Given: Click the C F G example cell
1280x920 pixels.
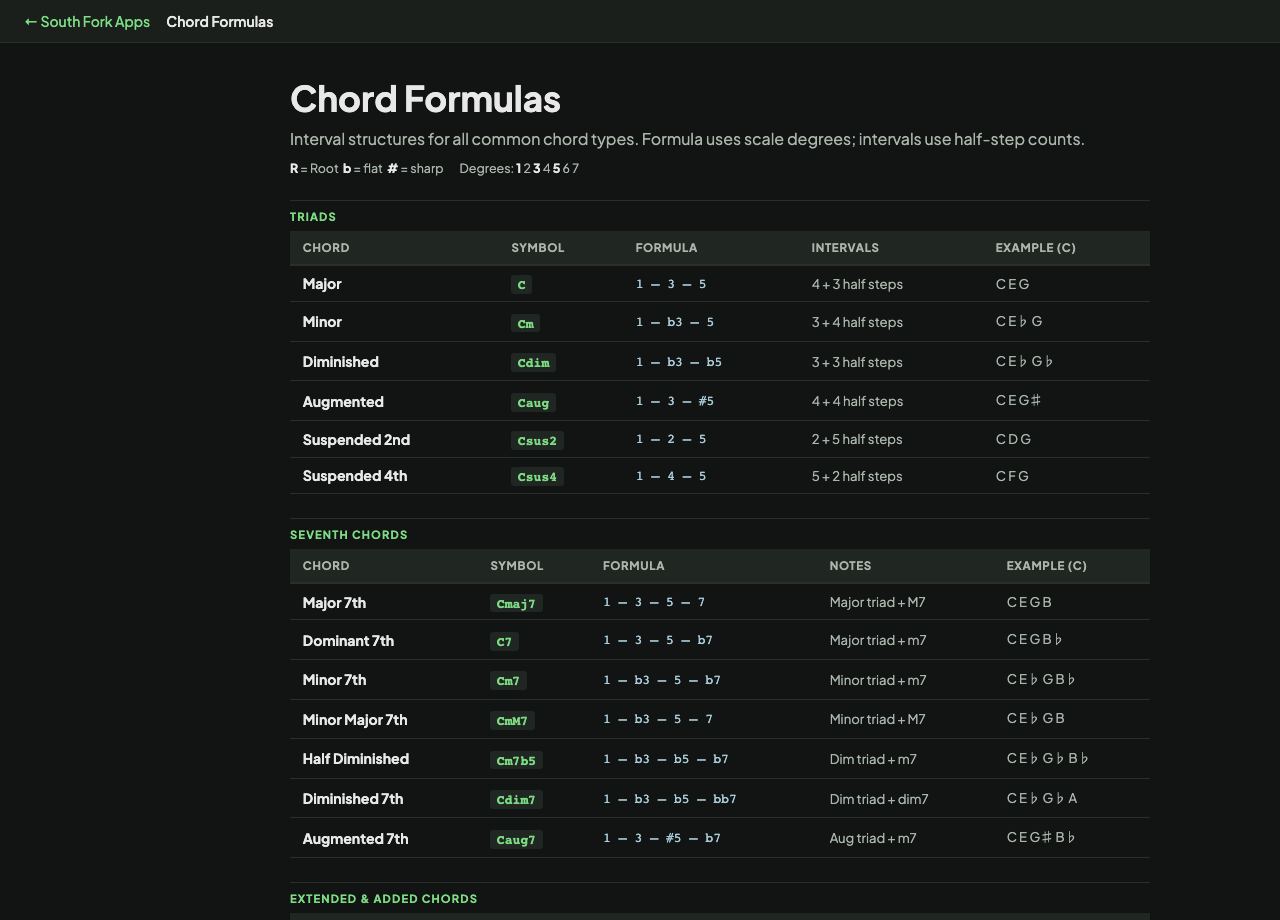Looking at the screenshot, I should [1012, 476].
